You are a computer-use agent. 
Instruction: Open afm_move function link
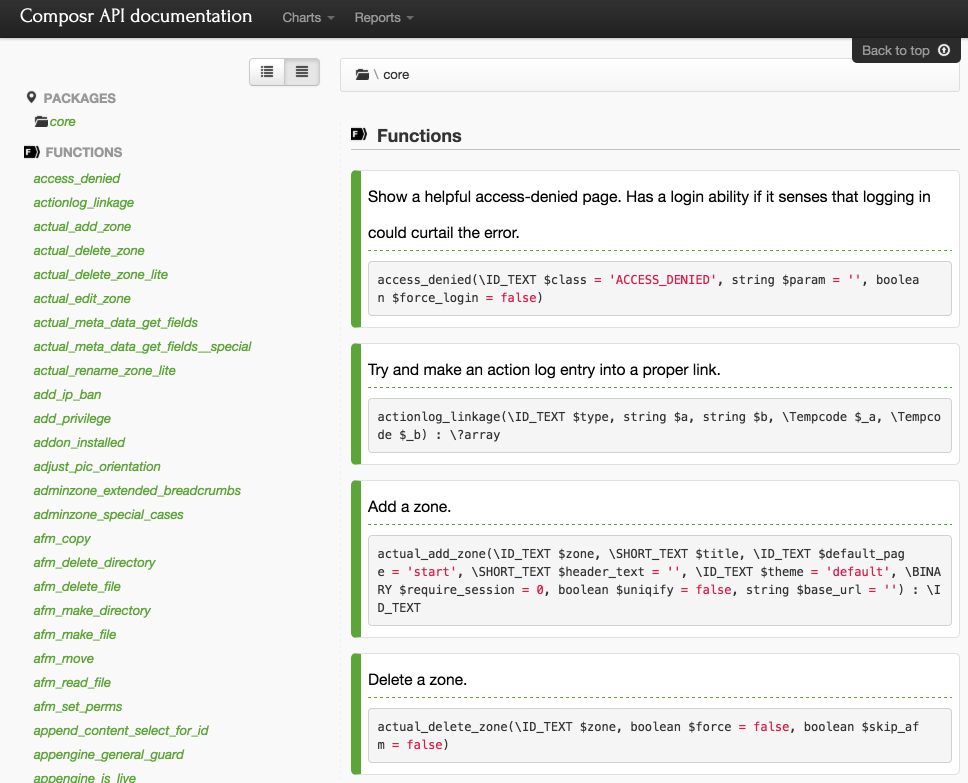(64, 659)
